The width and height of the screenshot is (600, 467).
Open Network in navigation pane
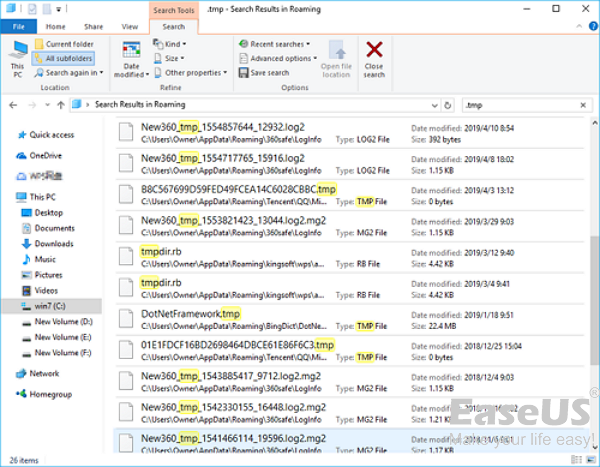click(x=38, y=374)
